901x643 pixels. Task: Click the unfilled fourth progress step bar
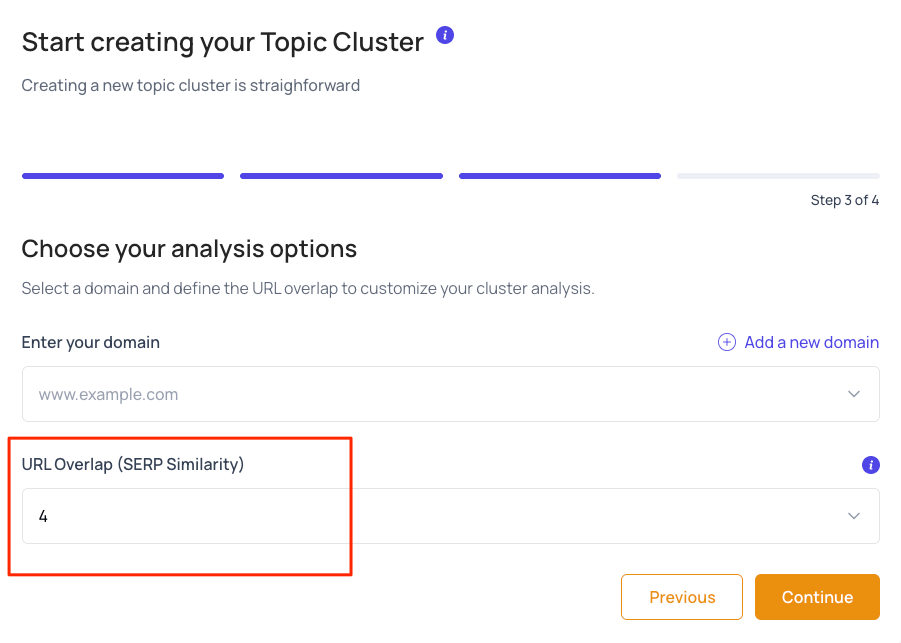click(778, 176)
